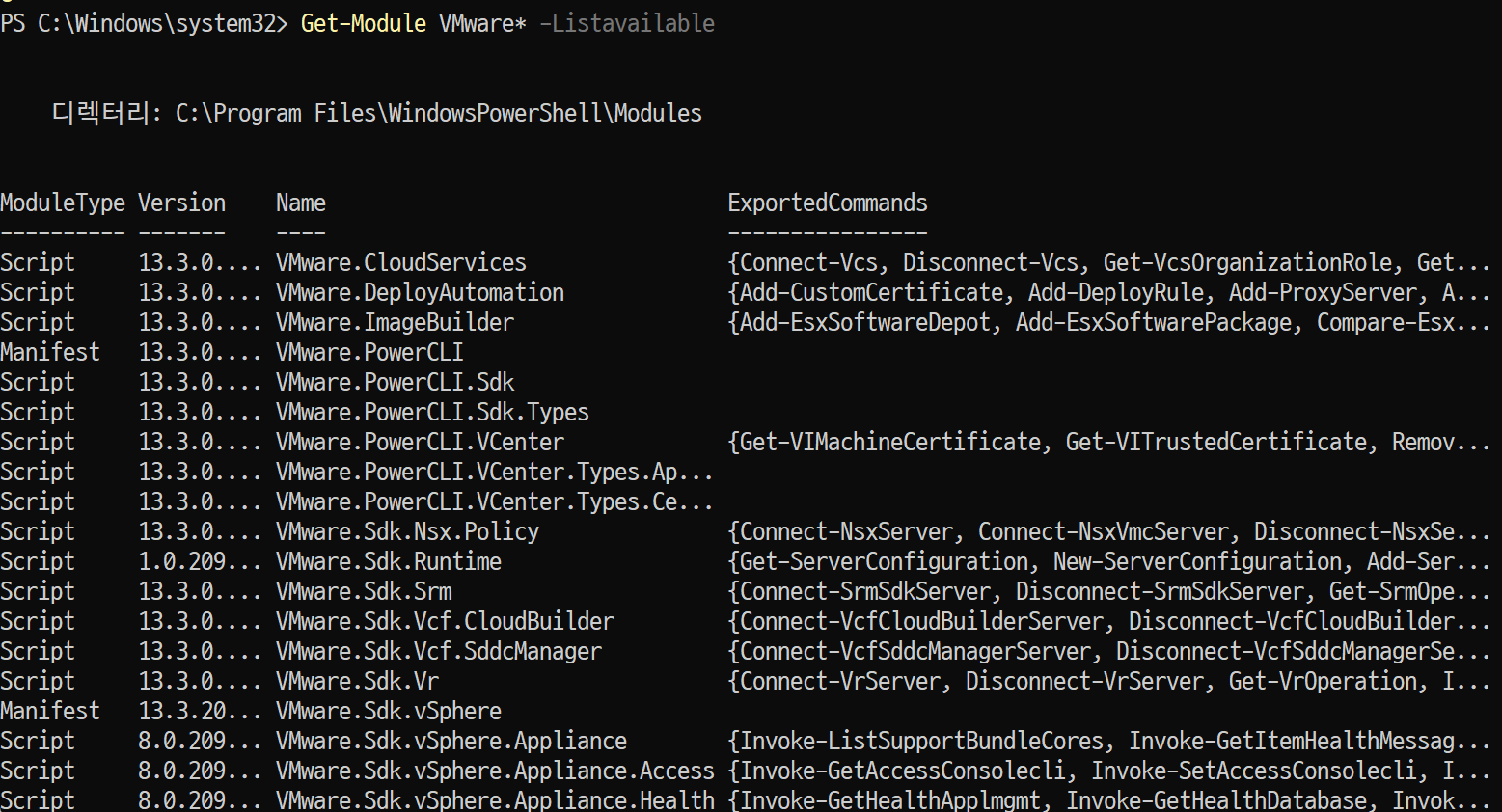Screen dimensions: 1502x812
Task: Click the {Get-VIMachineCertificate exported commands
Action: coord(1109,442)
